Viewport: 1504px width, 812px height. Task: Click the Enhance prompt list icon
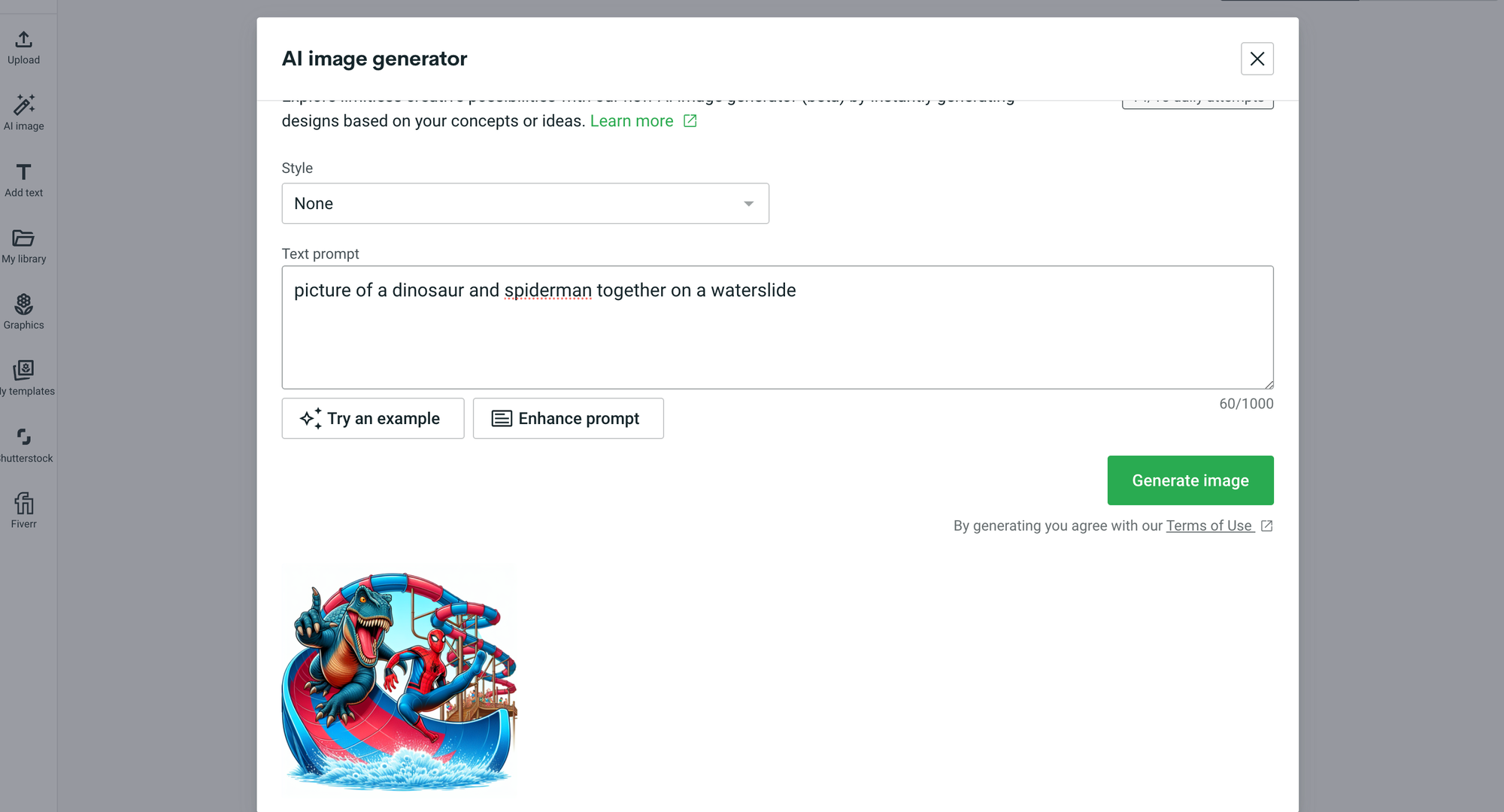pyautogui.click(x=501, y=418)
